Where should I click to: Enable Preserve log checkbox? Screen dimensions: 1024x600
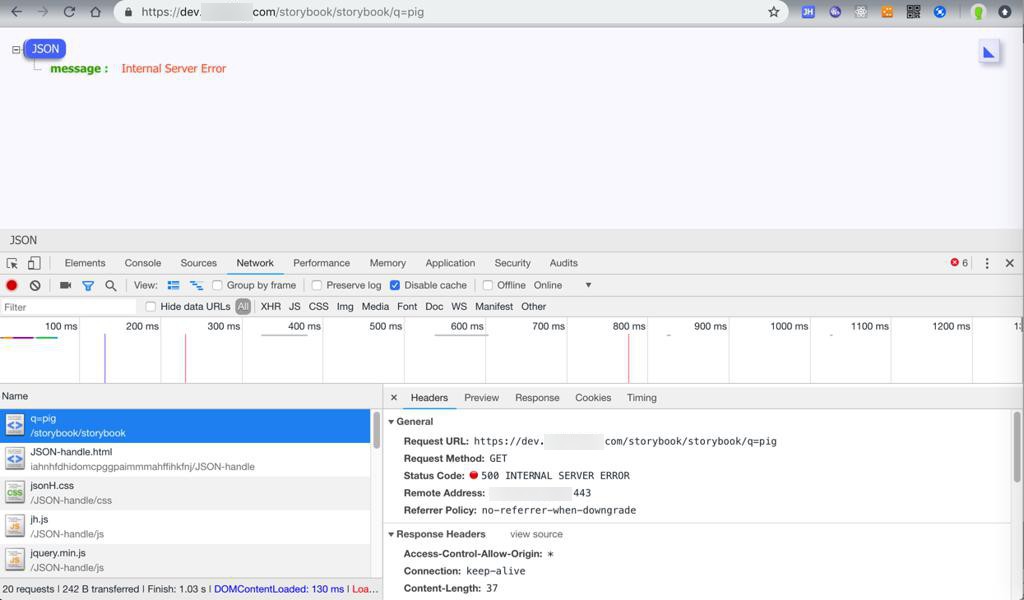coord(317,285)
